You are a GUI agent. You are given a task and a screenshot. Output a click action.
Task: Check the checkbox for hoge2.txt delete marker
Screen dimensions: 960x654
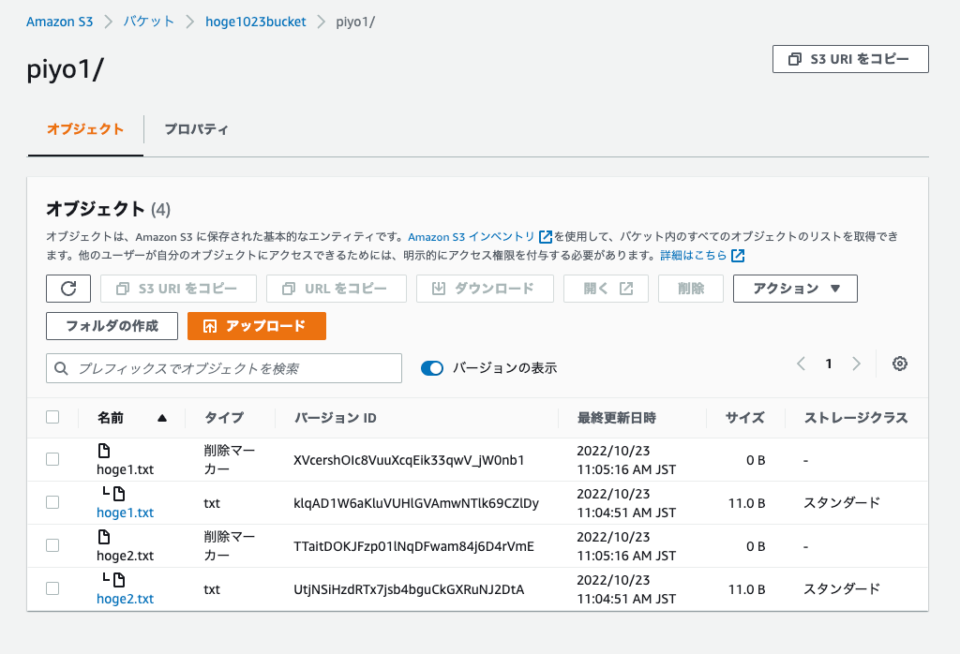52,546
